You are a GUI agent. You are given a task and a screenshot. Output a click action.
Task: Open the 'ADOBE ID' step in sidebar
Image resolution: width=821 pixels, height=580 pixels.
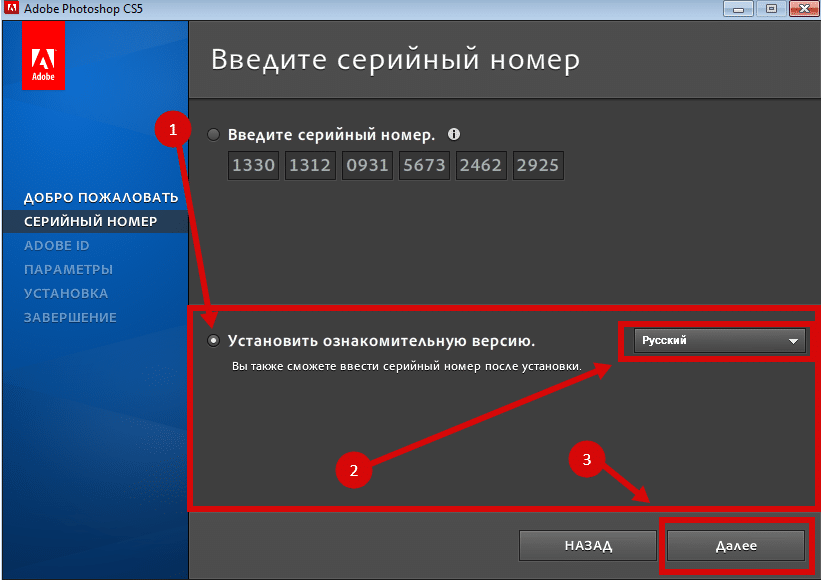(x=57, y=245)
